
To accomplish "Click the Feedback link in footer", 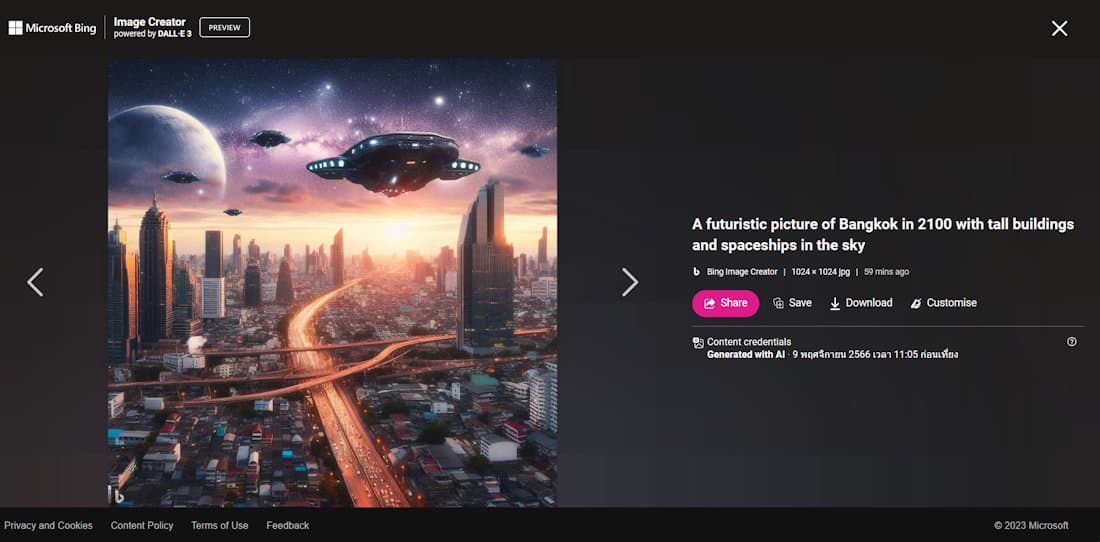I will pyautogui.click(x=288, y=525).
